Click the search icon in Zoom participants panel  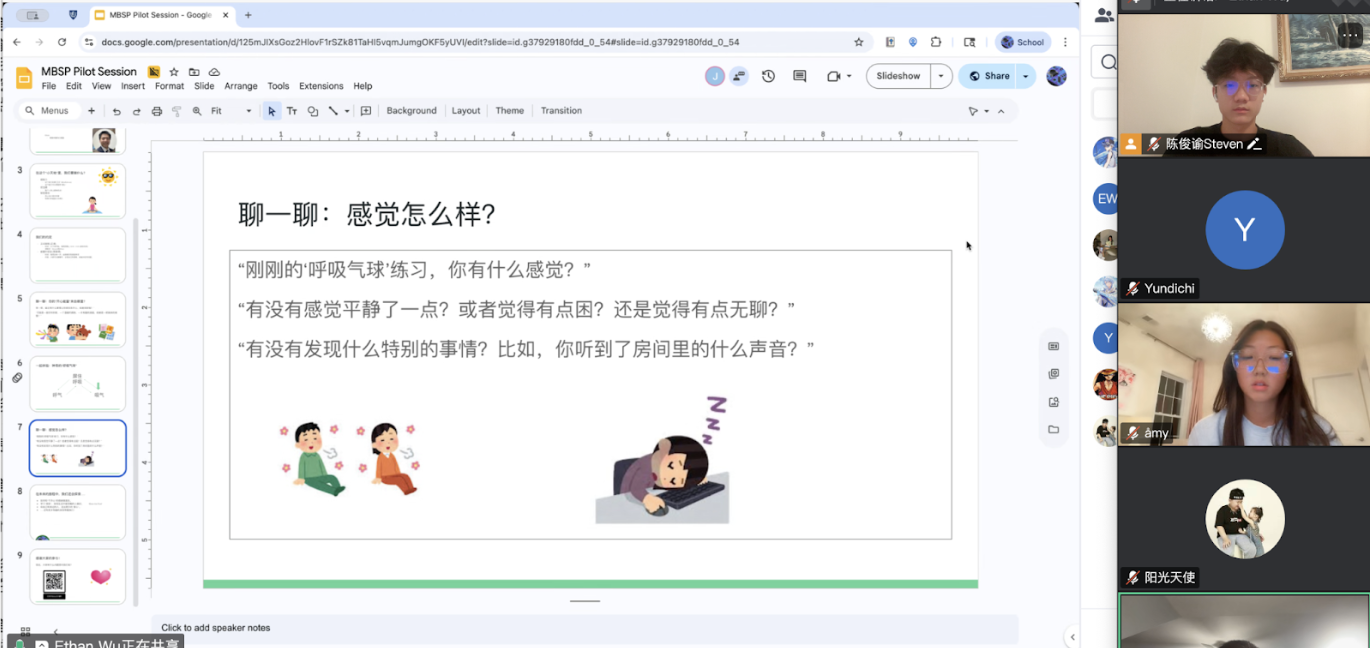coord(1108,62)
